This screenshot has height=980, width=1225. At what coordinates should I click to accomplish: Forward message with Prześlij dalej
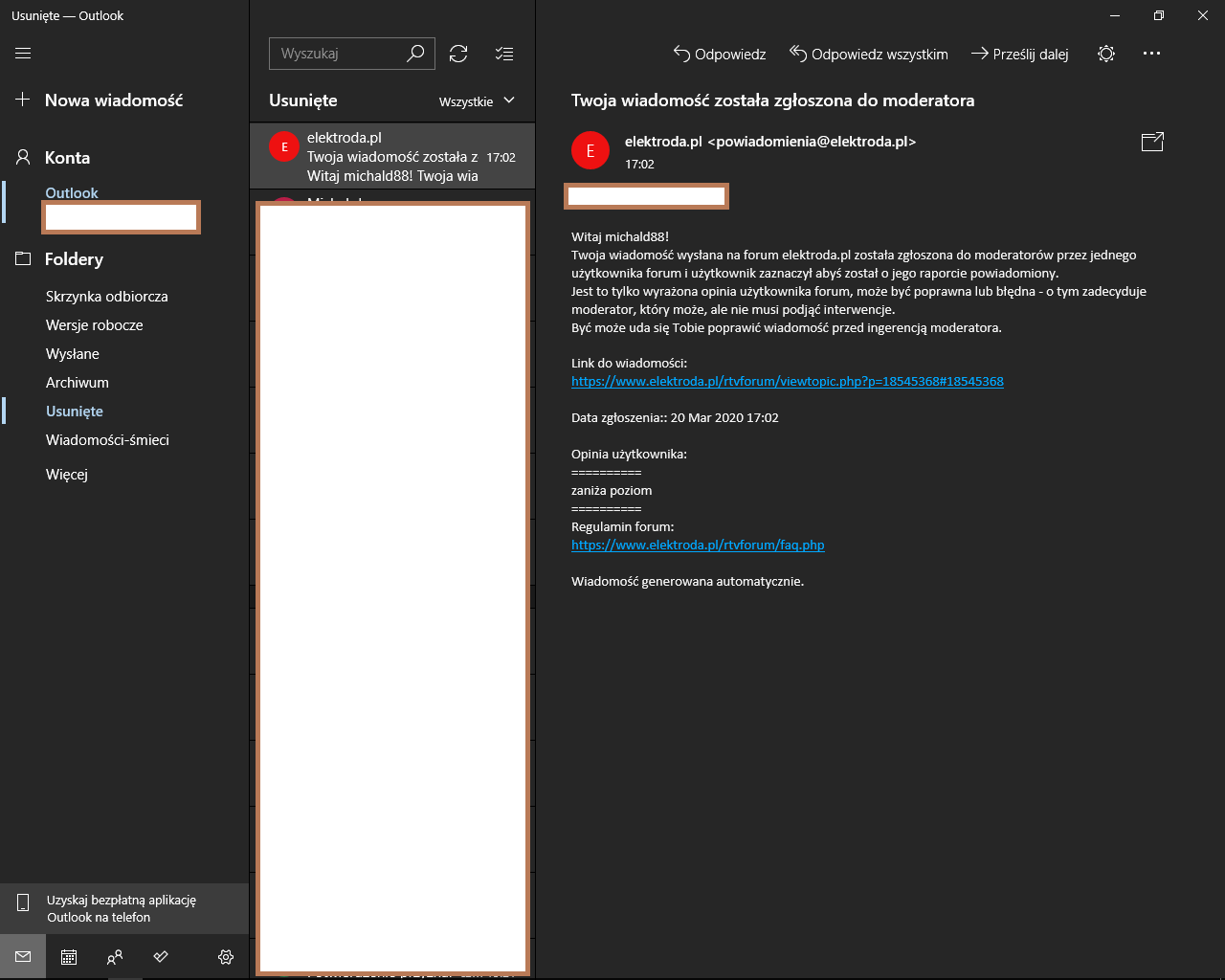(x=1020, y=54)
